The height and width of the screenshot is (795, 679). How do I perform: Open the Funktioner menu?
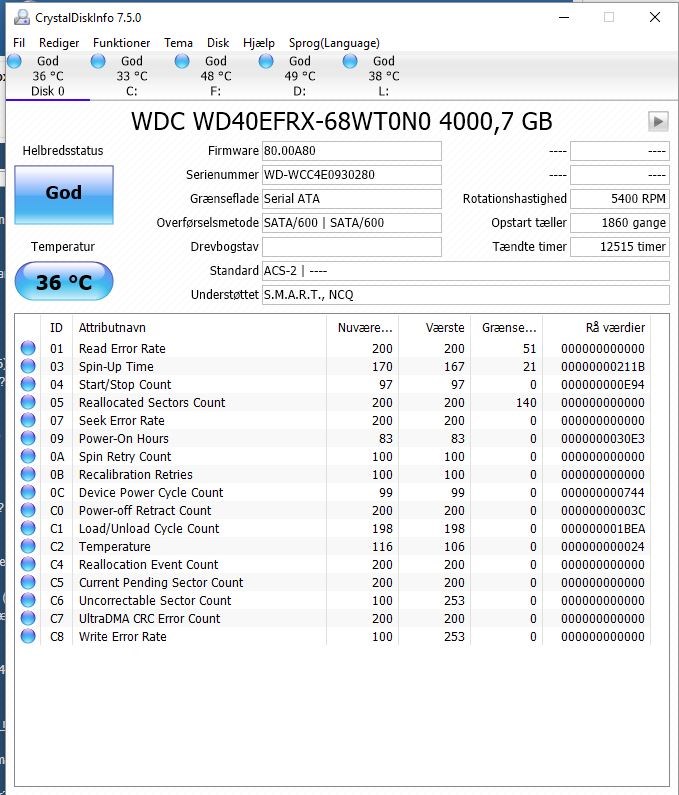pos(121,43)
